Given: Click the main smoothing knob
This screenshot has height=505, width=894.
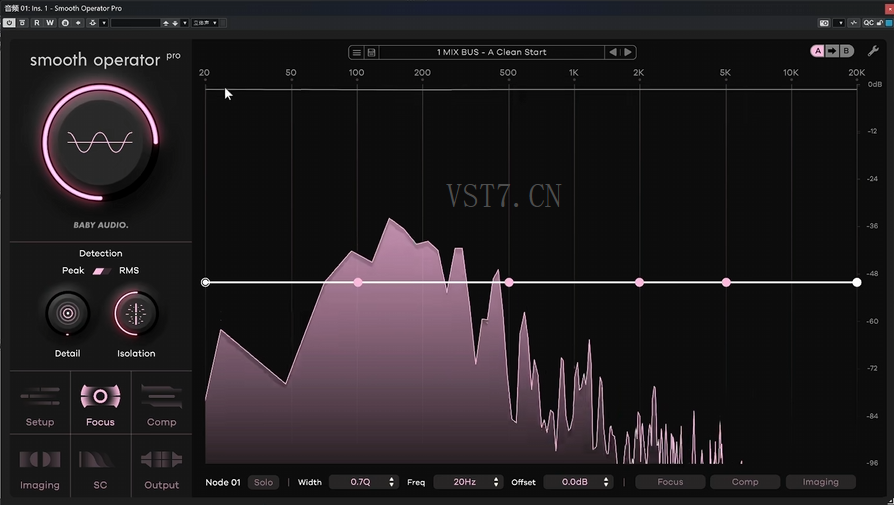Looking at the screenshot, I should [x=100, y=142].
